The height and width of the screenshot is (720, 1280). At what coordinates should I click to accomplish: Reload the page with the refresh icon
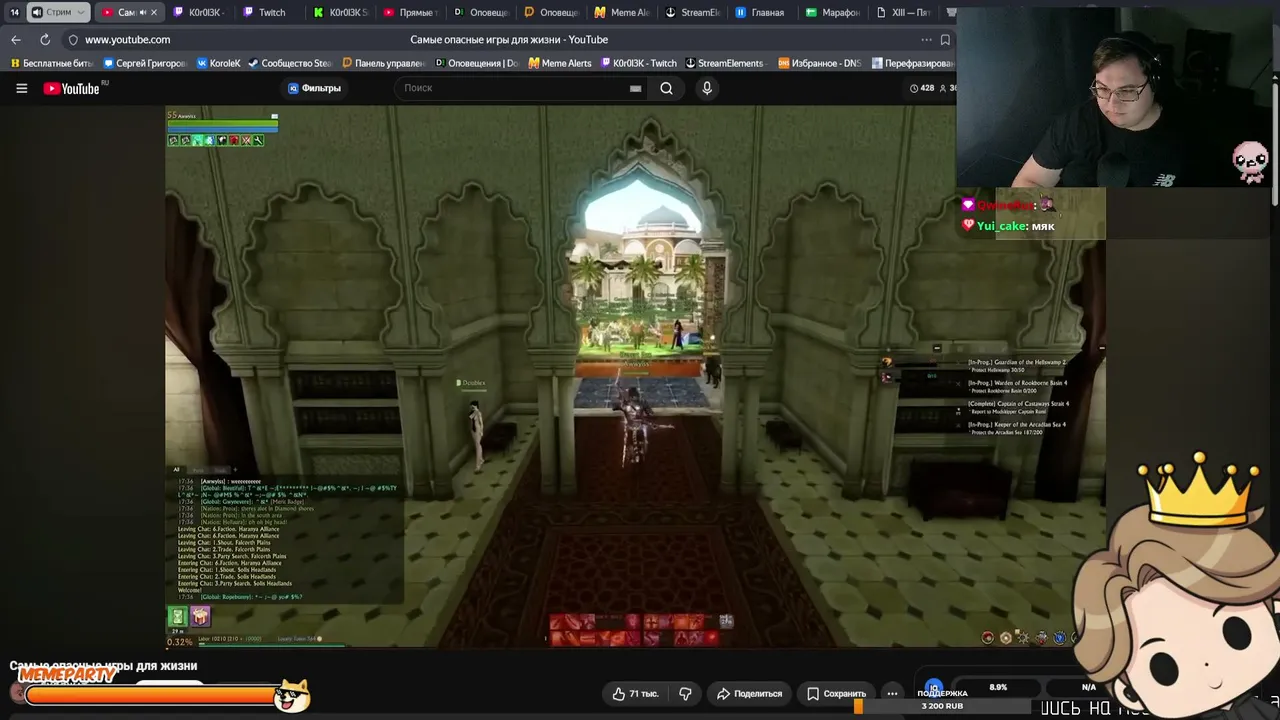coord(45,40)
